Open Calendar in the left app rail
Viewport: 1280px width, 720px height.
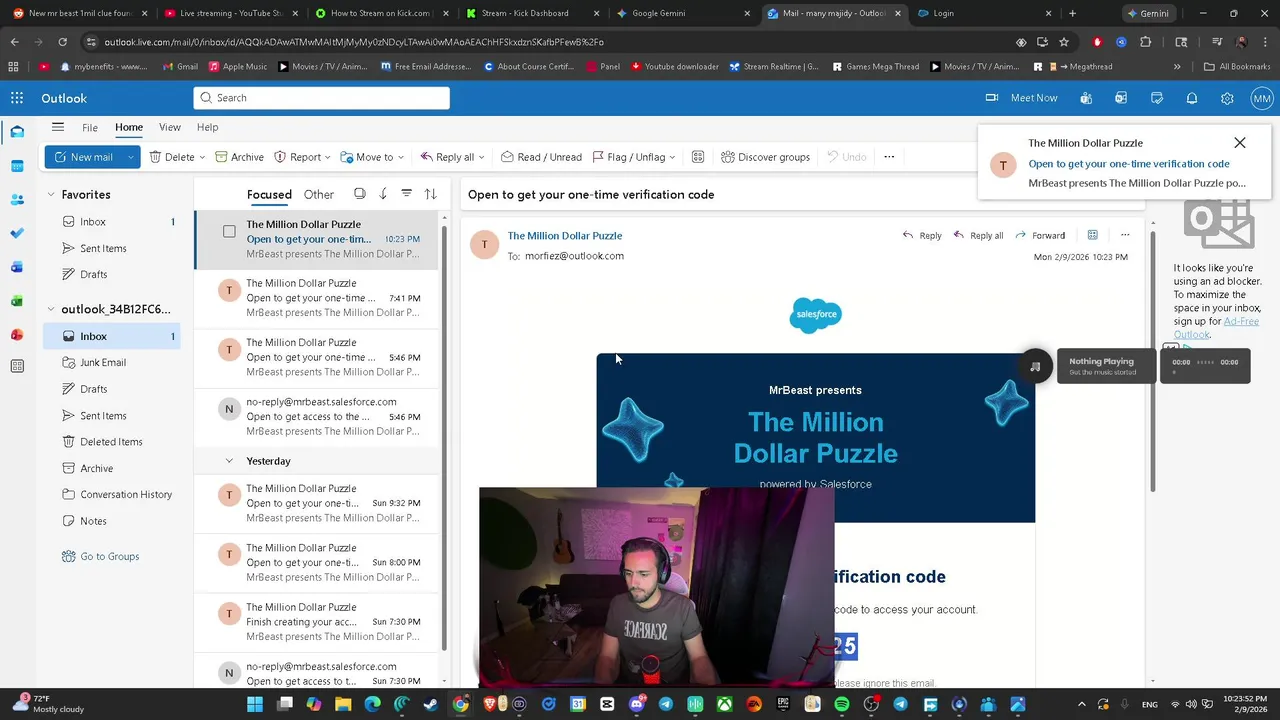coord(17,166)
